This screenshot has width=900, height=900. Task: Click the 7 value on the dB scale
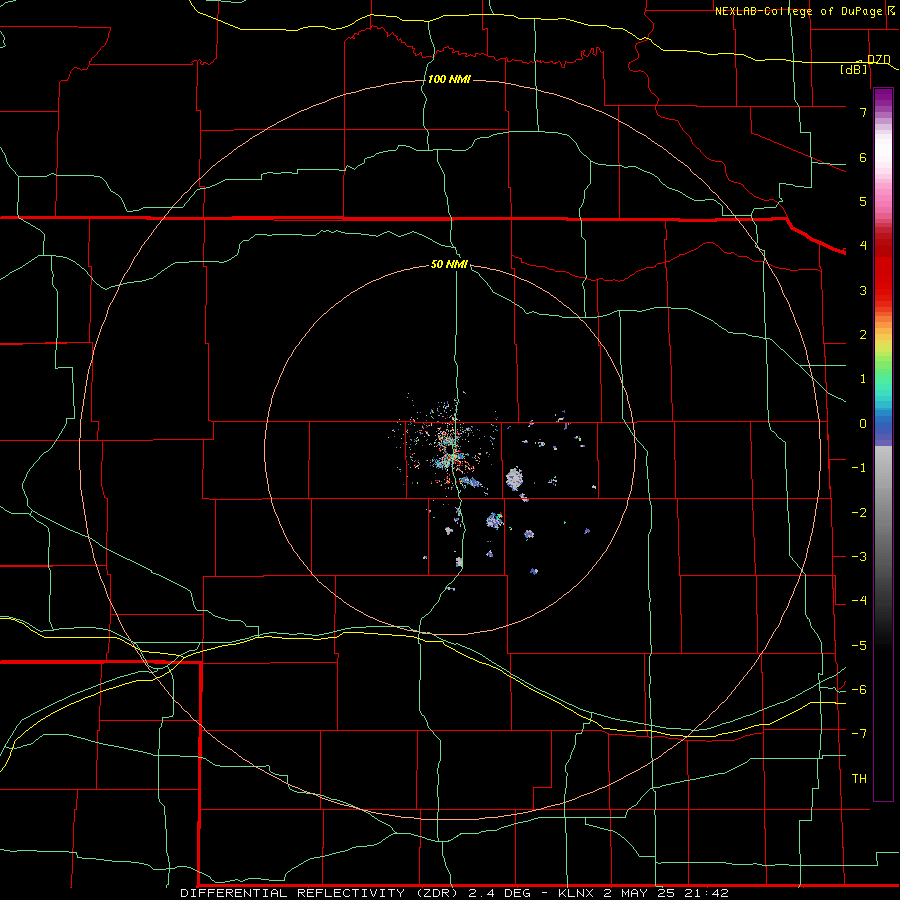863,112
